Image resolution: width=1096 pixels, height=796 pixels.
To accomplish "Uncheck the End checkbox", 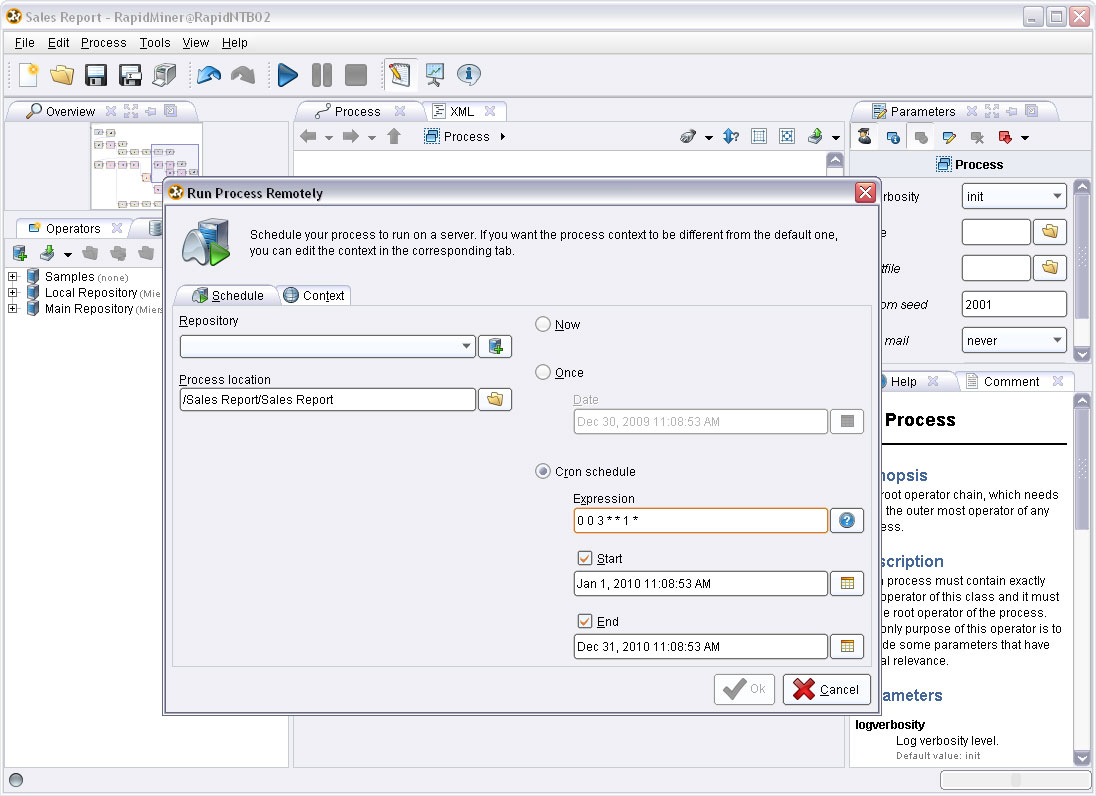I will pyautogui.click(x=585, y=622).
